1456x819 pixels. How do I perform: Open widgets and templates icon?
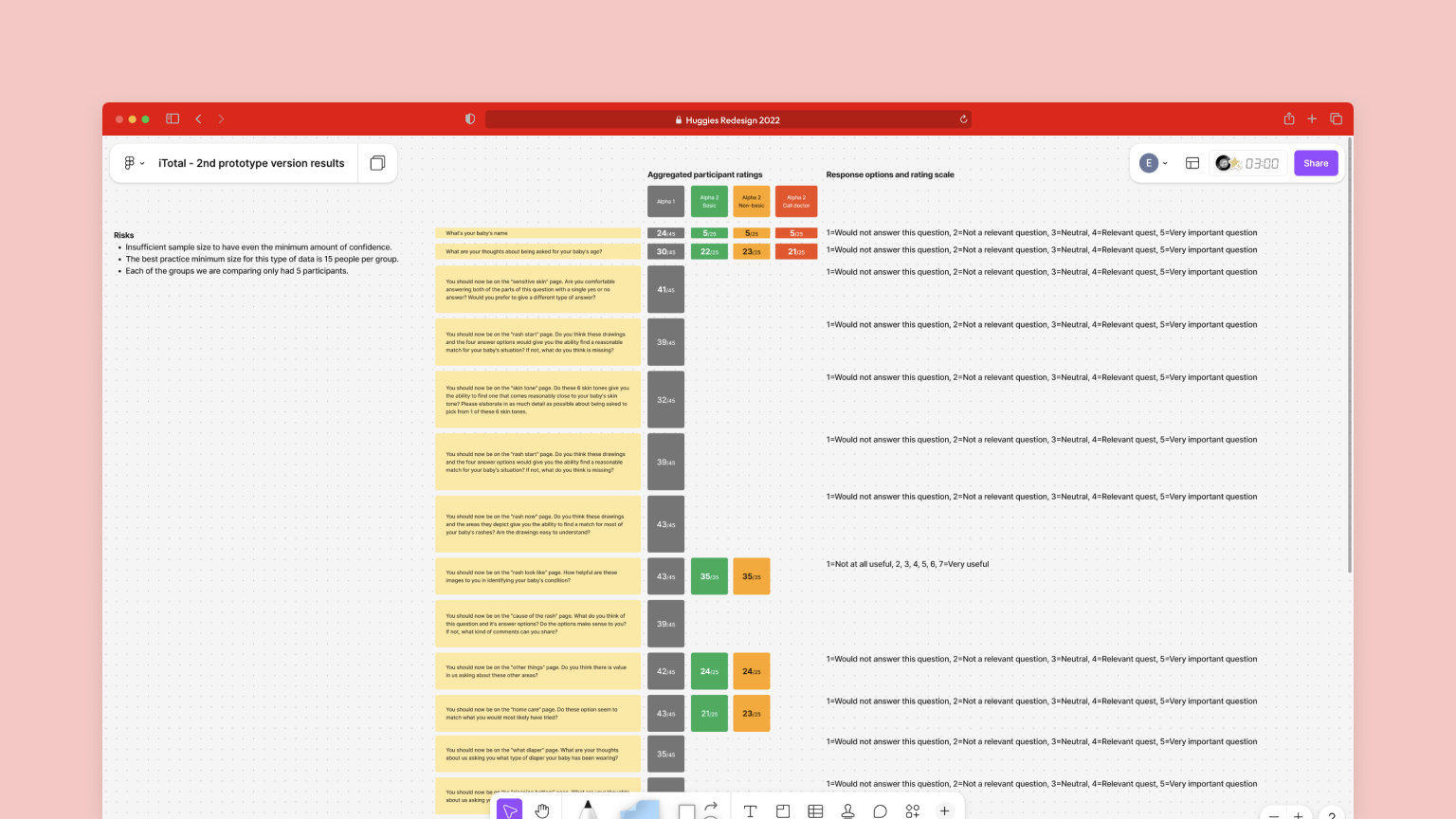coord(912,811)
